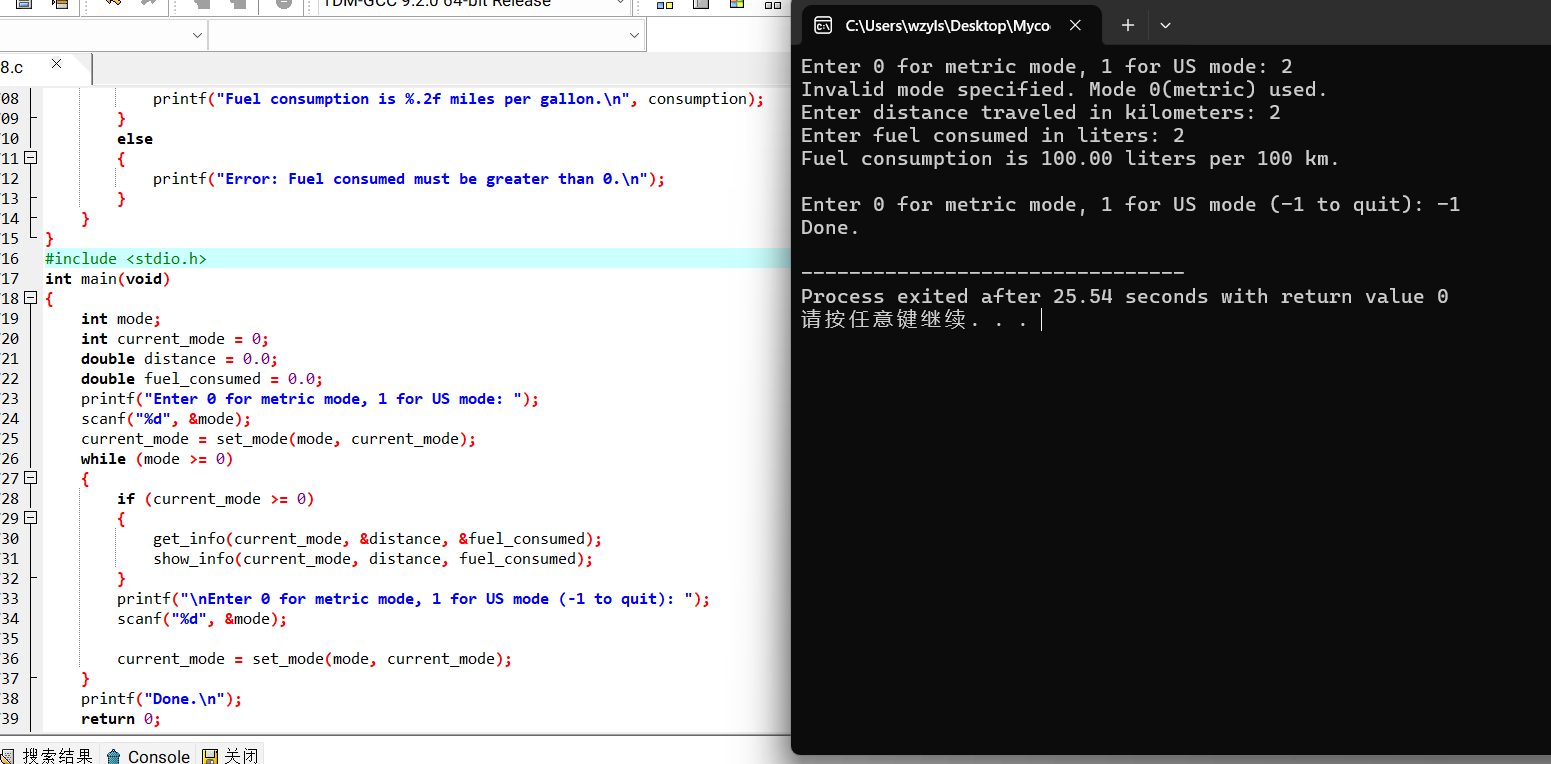Click the set_mode assignment on line 36

[x=315, y=658]
